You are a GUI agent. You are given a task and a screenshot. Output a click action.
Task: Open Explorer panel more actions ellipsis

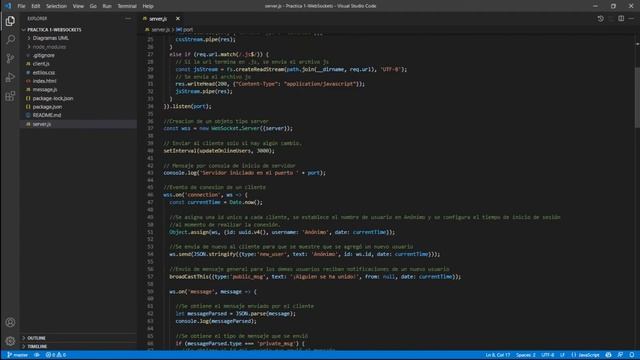tap(128, 19)
